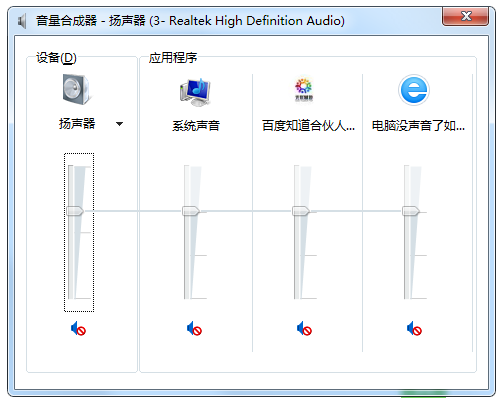Click the 系统声音 label
This screenshot has width=499, height=398.
click(196, 126)
